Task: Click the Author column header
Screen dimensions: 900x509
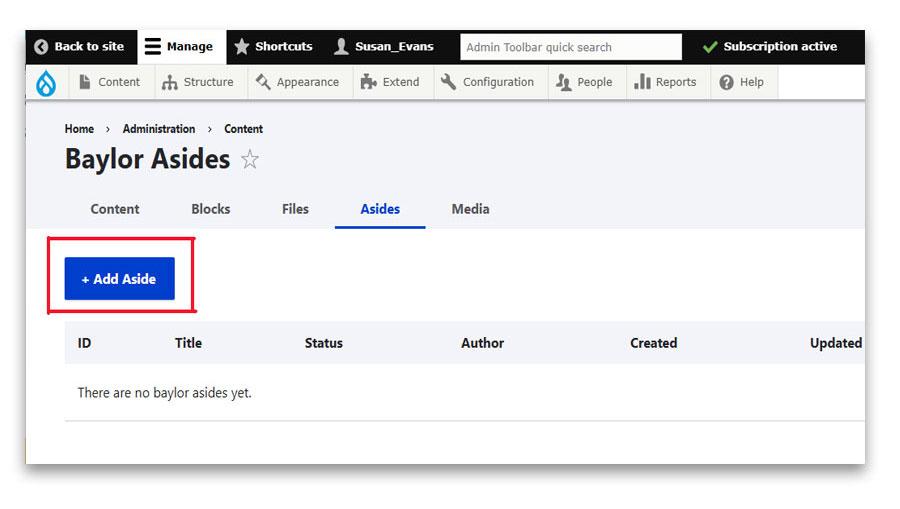Action: (x=483, y=343)
